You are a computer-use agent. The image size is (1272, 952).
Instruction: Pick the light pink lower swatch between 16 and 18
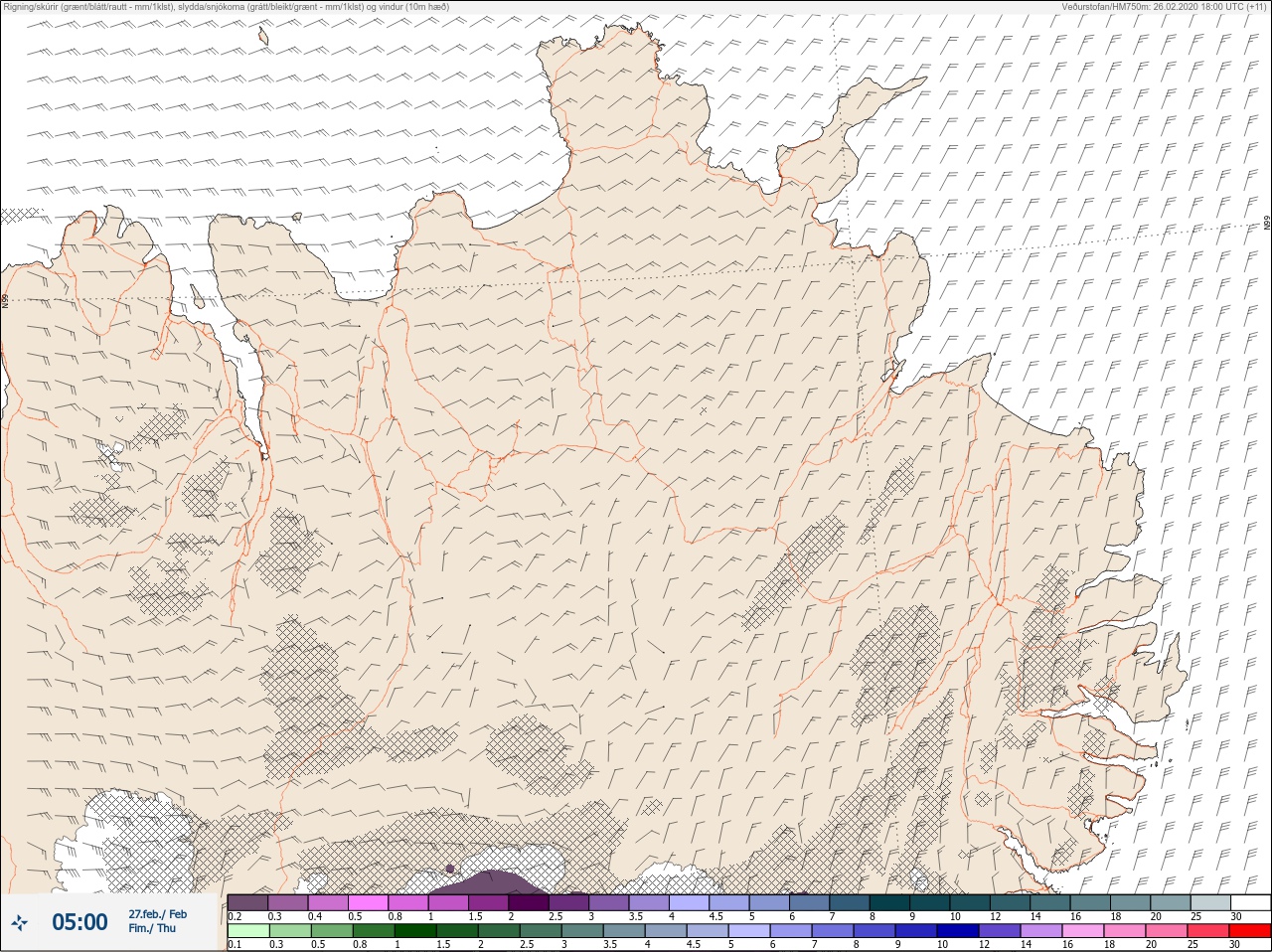(x=1083, y=931)
